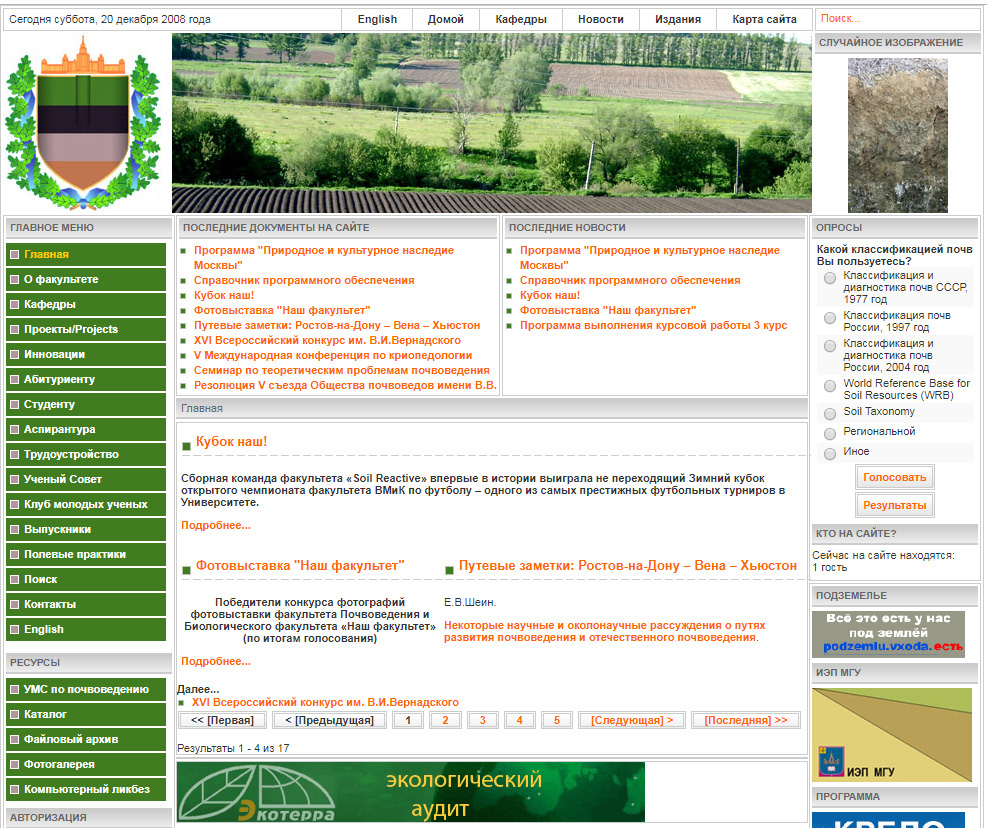Open 'Семинар по теоретическим проблемам почвоведения' document
987x828 pixels.
pos(342,371)
